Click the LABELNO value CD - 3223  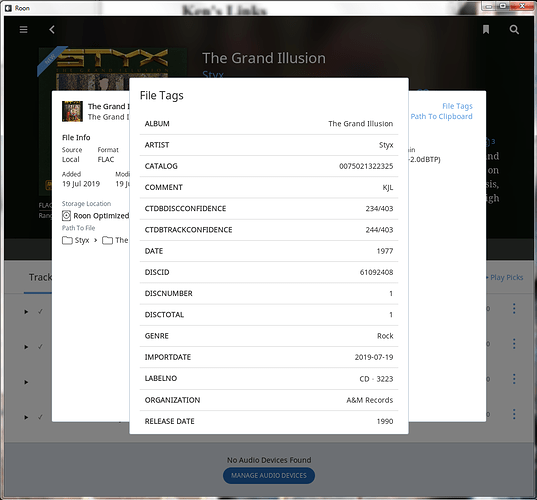[x=376, y=379]
